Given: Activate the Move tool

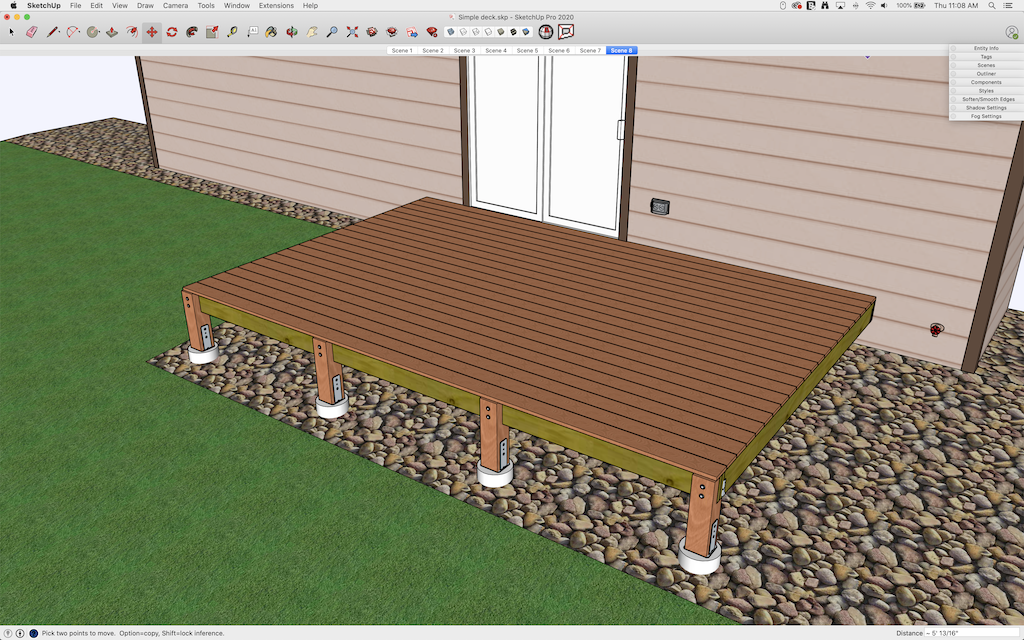Looking at the screenshot, I should tap(151, 32).
